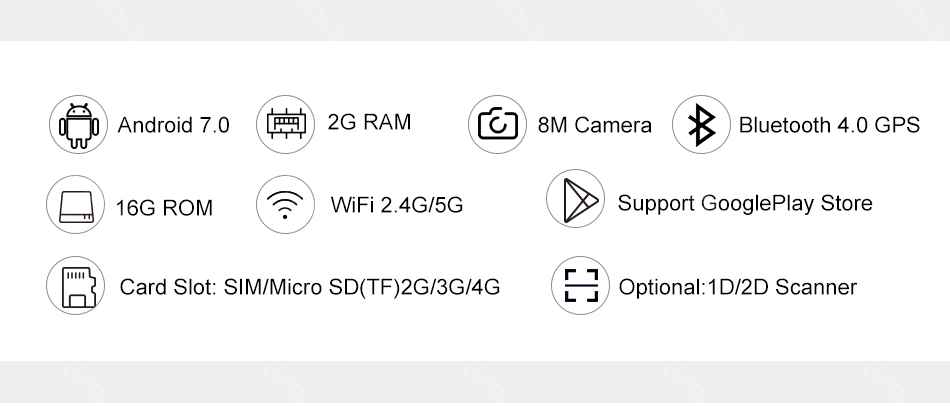Click the Google Play triangle icon
Screen dimensions: 950x406
[576, 199]
